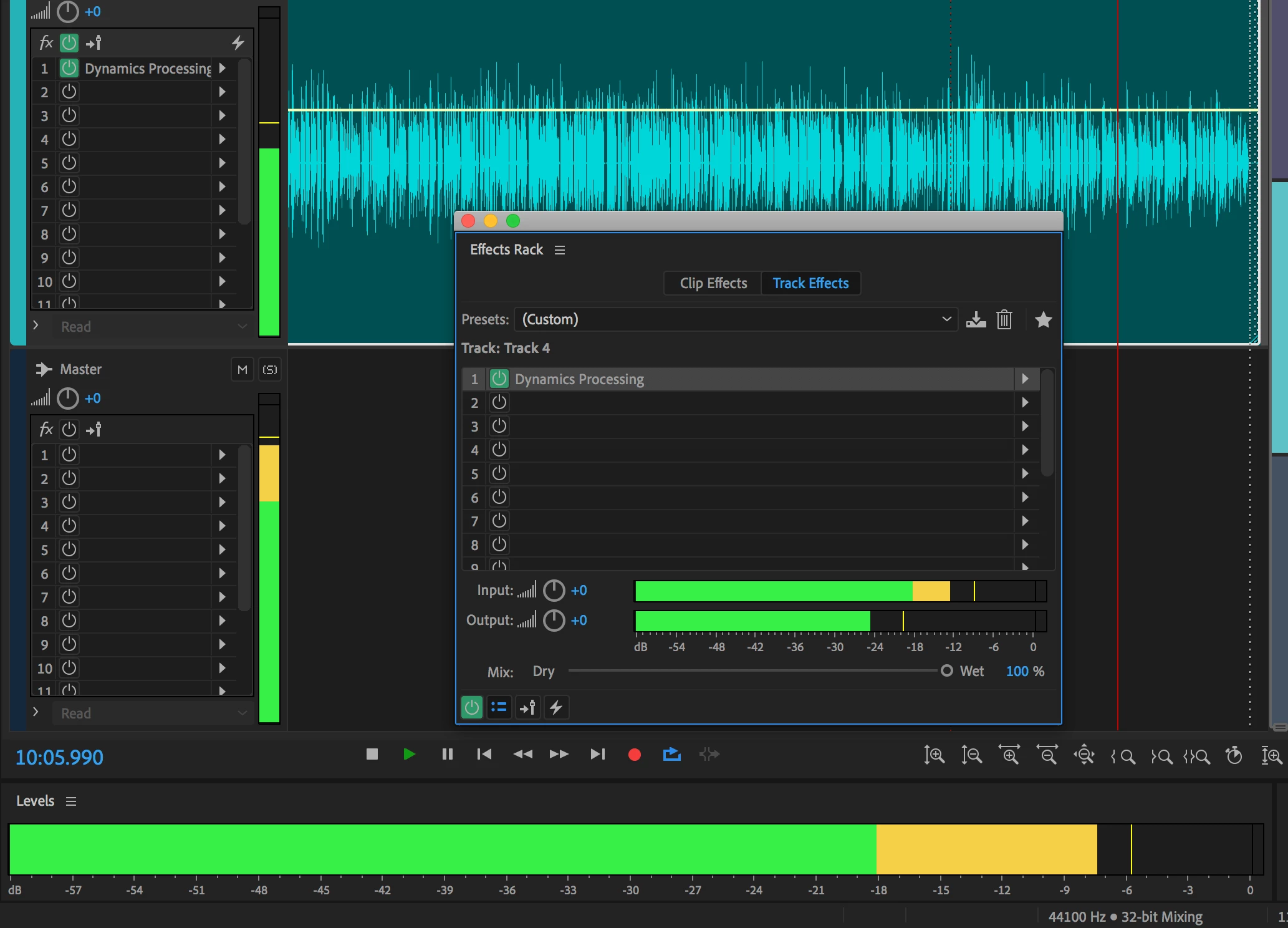1288x928 pixels.
Task: Toggle main power button of Effects Rack
Action: point(472,707)
